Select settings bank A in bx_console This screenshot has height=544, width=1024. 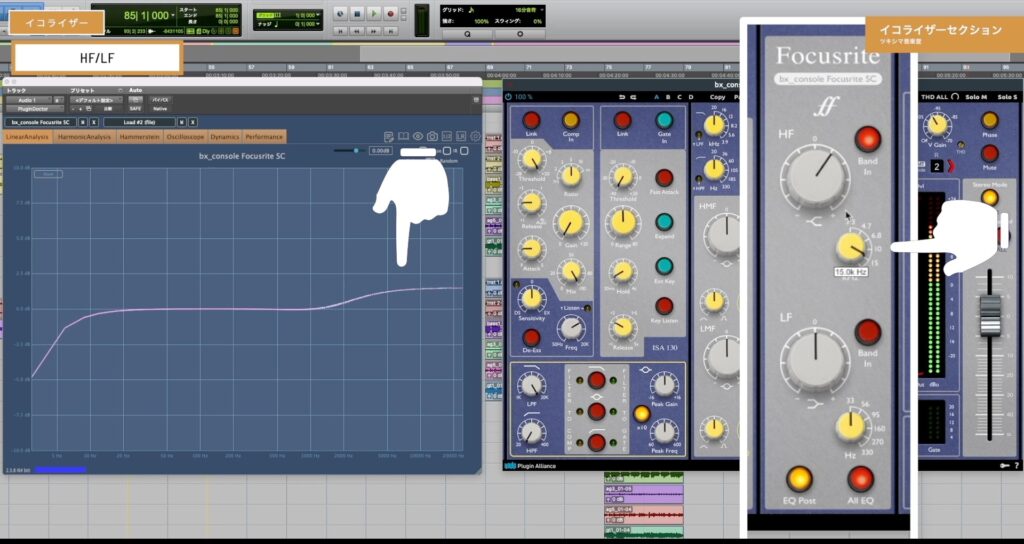tap(657, 97)
